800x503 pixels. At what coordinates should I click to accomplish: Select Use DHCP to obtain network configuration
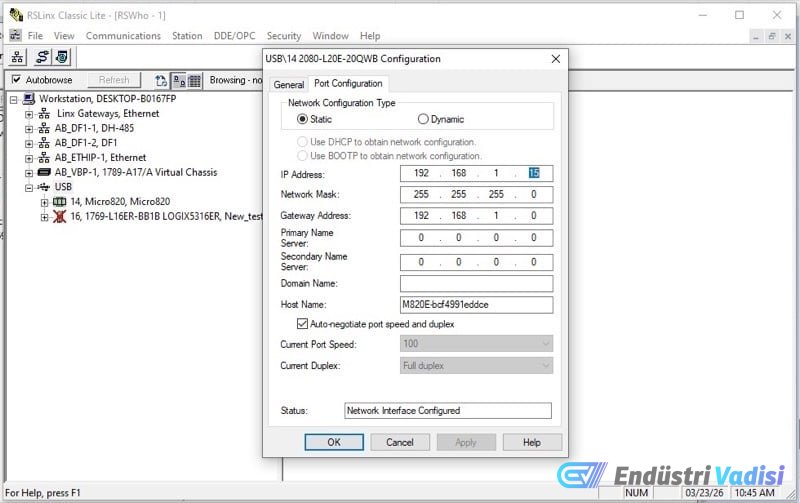(x=302, y=141)
